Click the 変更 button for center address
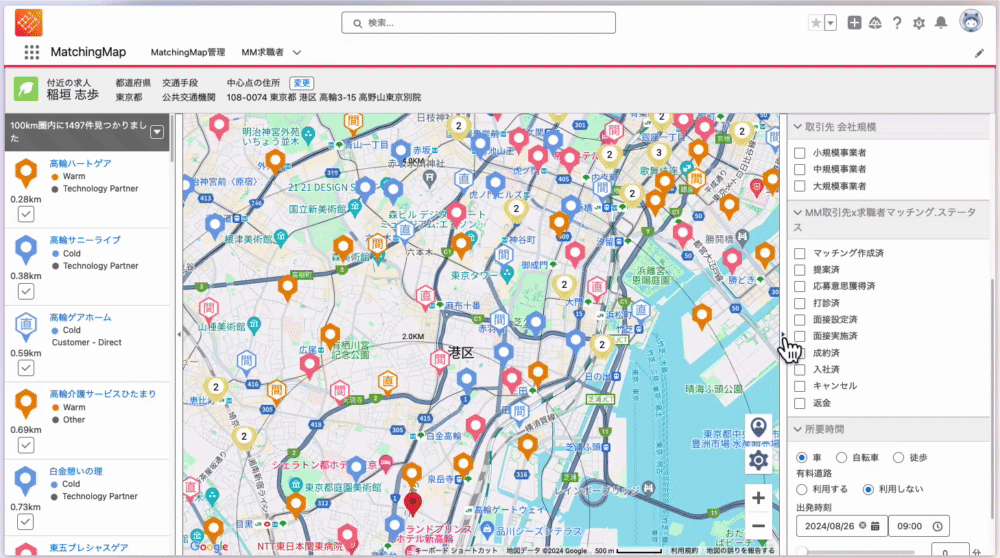 click(x=301, y=82)
